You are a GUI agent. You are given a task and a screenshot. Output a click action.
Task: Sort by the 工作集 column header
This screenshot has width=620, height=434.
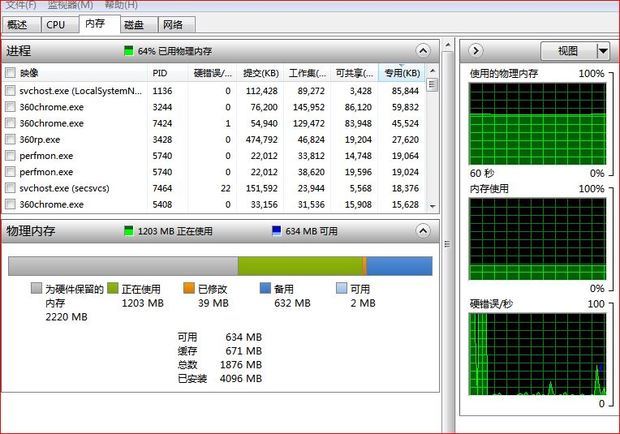[x=307, y=73]
